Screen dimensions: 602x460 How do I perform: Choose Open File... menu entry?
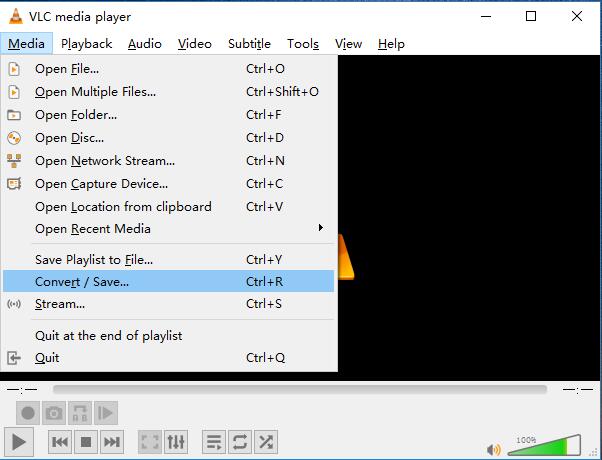[x=169, y=69]
